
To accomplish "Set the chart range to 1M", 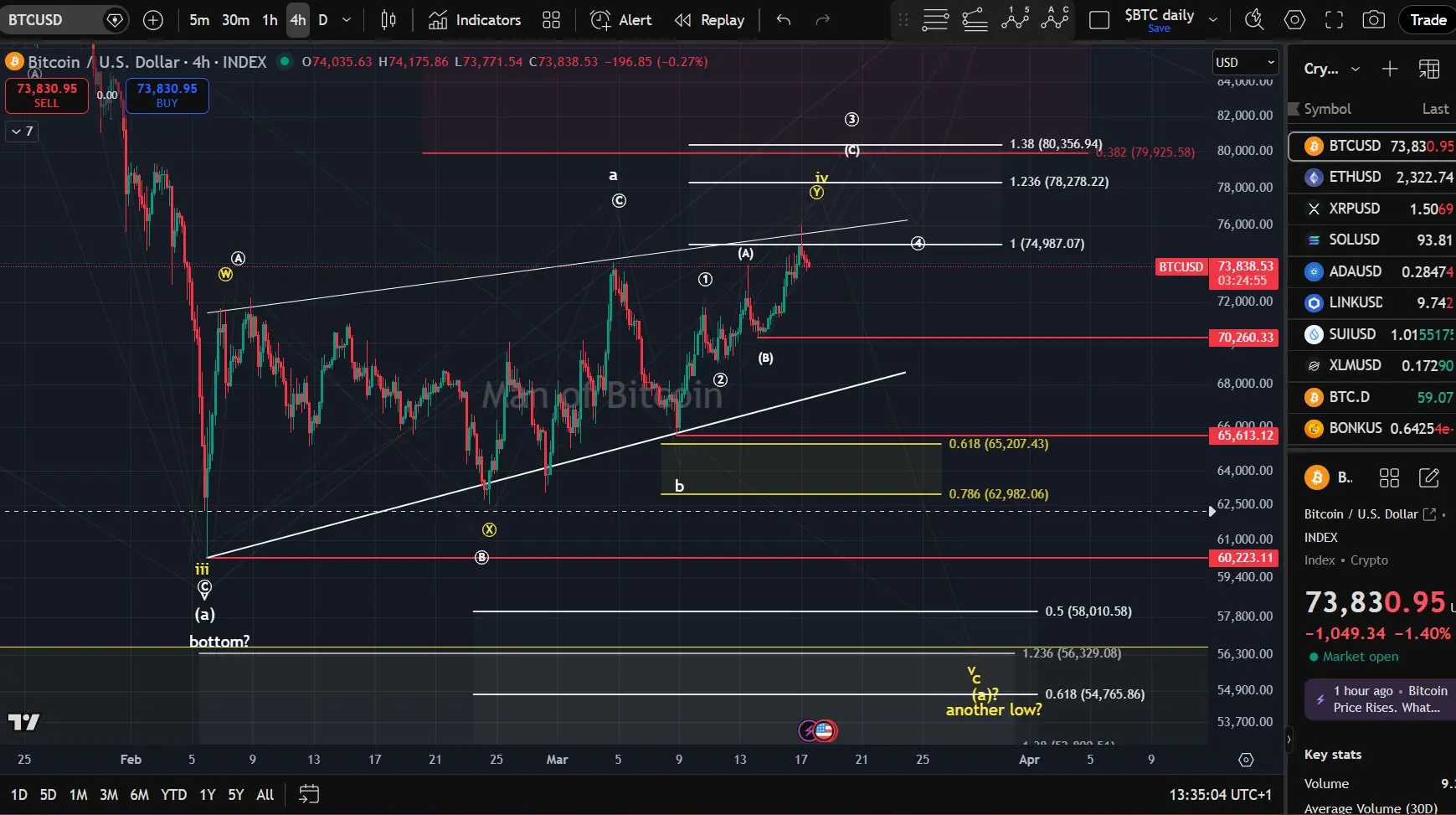I will pos(79,794).
